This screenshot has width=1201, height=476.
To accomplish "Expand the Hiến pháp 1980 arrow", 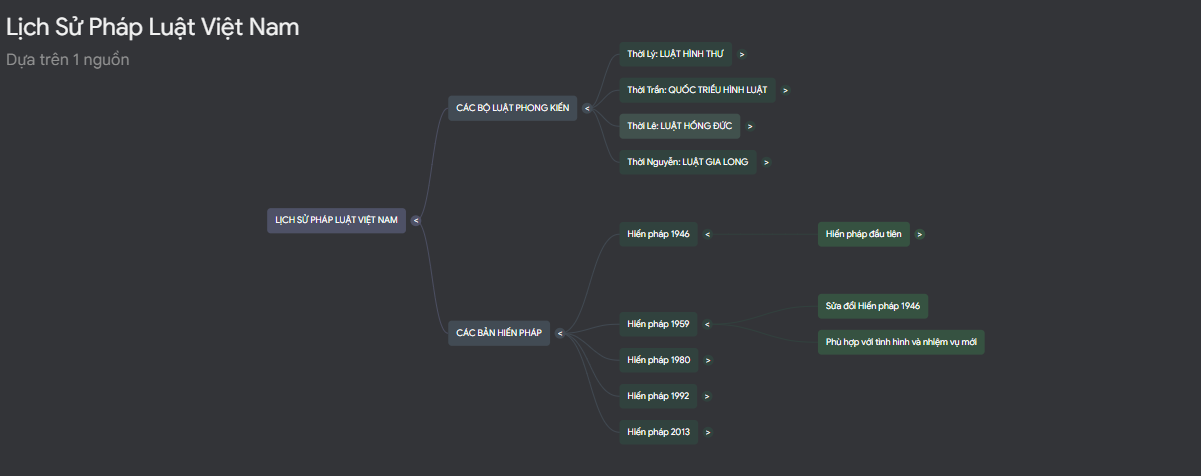I will pos(707,360).
